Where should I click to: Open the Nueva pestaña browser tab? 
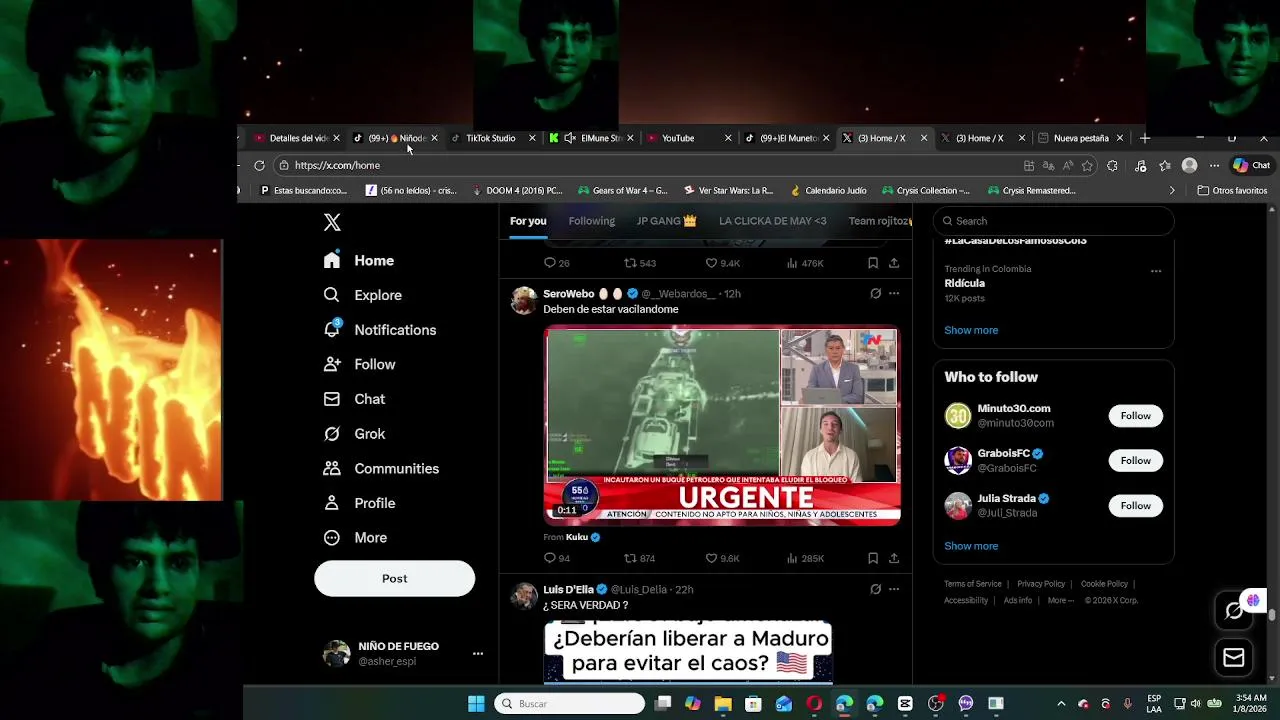(1080, 138)
